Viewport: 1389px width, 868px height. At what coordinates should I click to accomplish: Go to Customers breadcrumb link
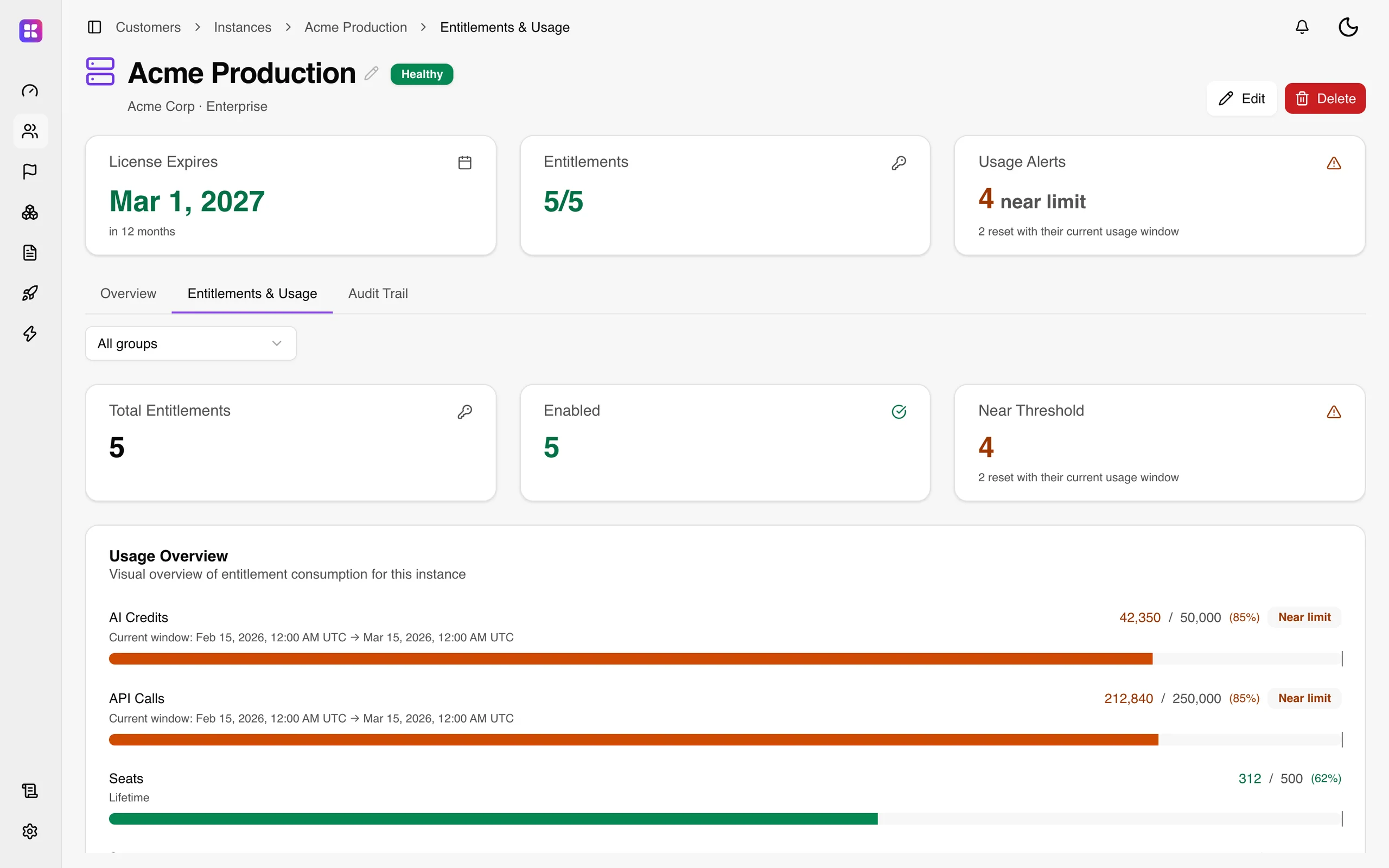coord(148,27)
